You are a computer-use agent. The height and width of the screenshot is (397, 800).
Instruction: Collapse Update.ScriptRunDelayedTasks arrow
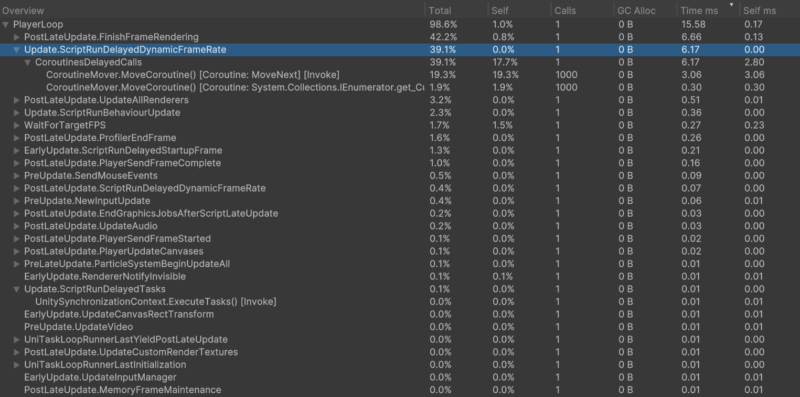[16, 289]
